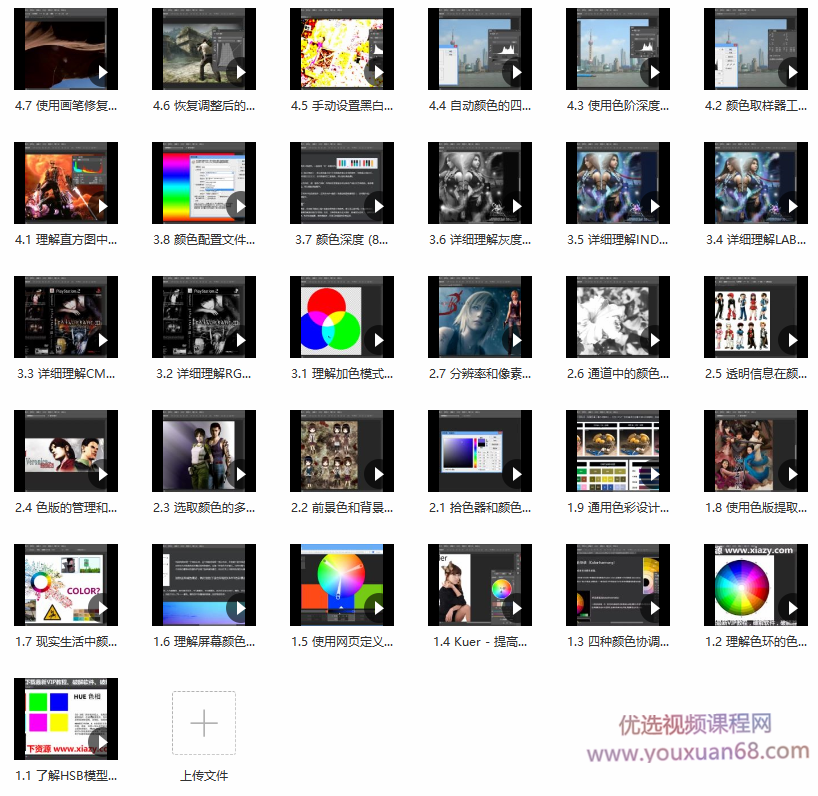Image resolution: width=818 pixels, height=796 pixels.
Task: Click the plus icon to upload a file
Action: [204, 723]
